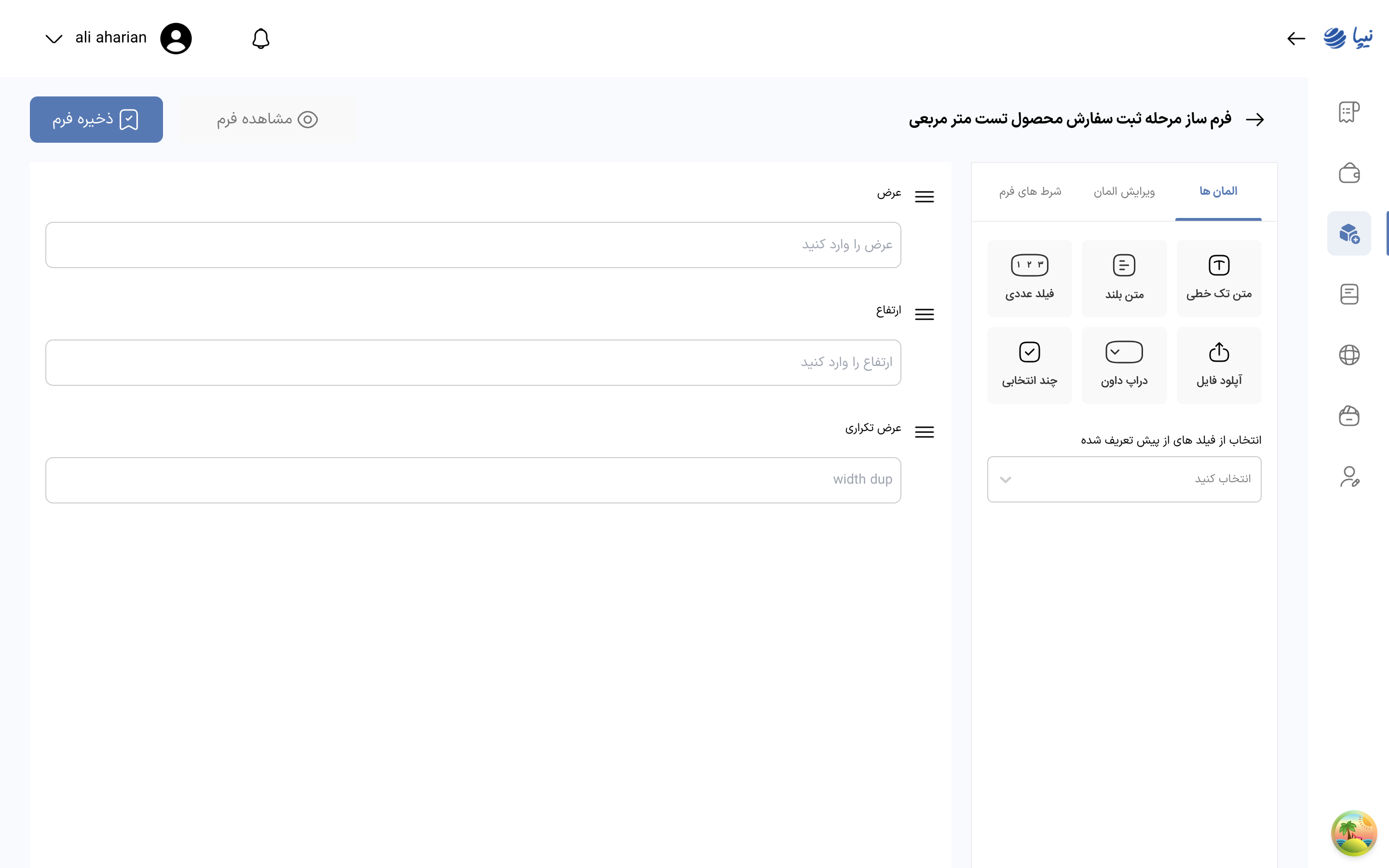The height and width of the screenshot is (868, 1389).
Task: Click the ذخیره فرم save button
Action: pos(96,120)
